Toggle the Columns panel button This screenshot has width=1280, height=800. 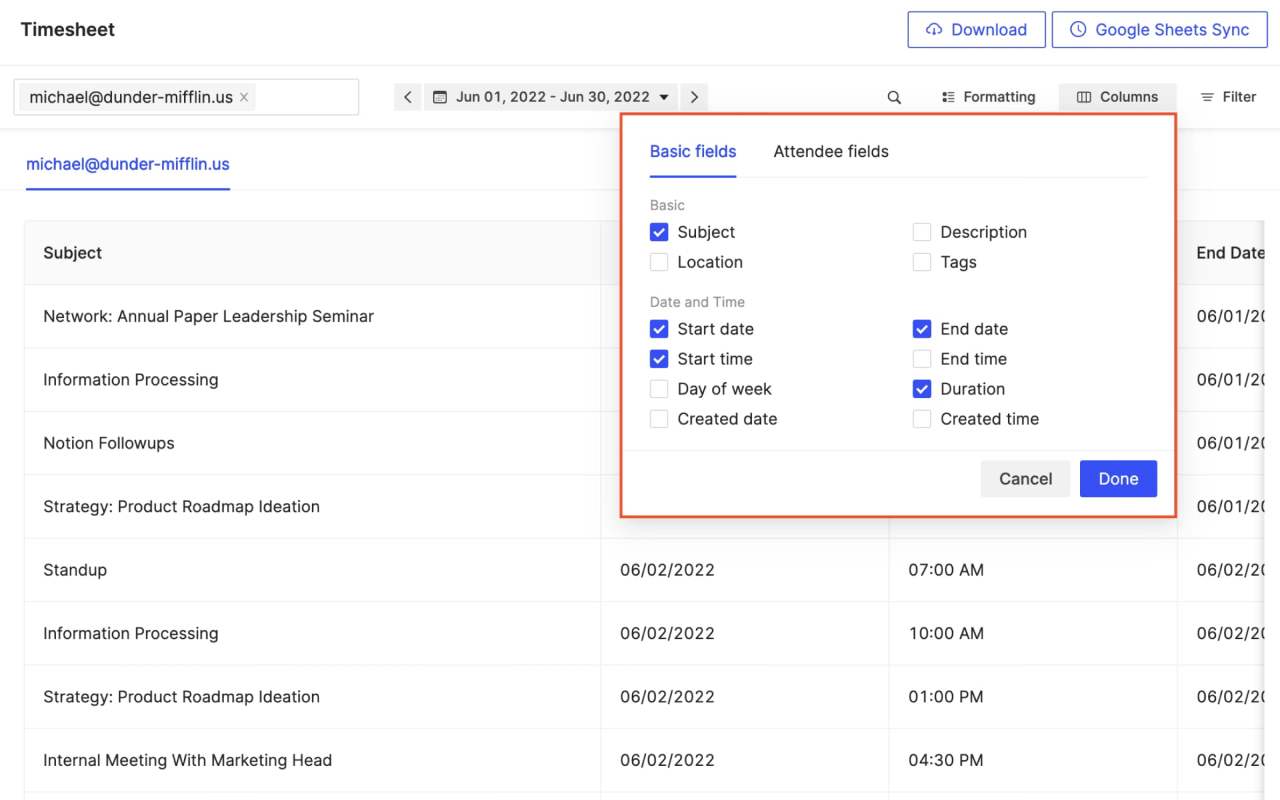coord(1117,97)
